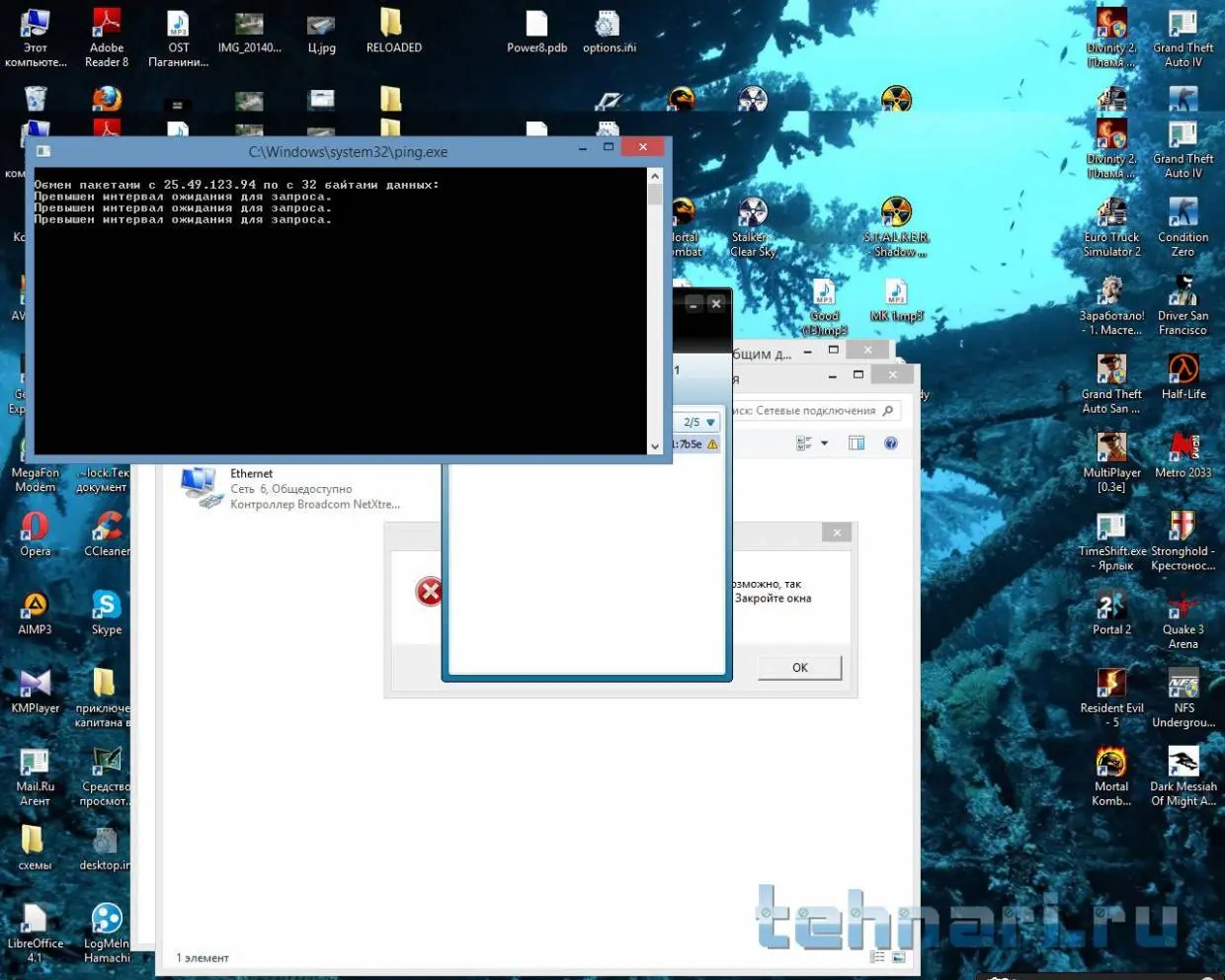
Task: Select the desktop.ini file icon
Action: pyautogui.click(x=105, y=849)
